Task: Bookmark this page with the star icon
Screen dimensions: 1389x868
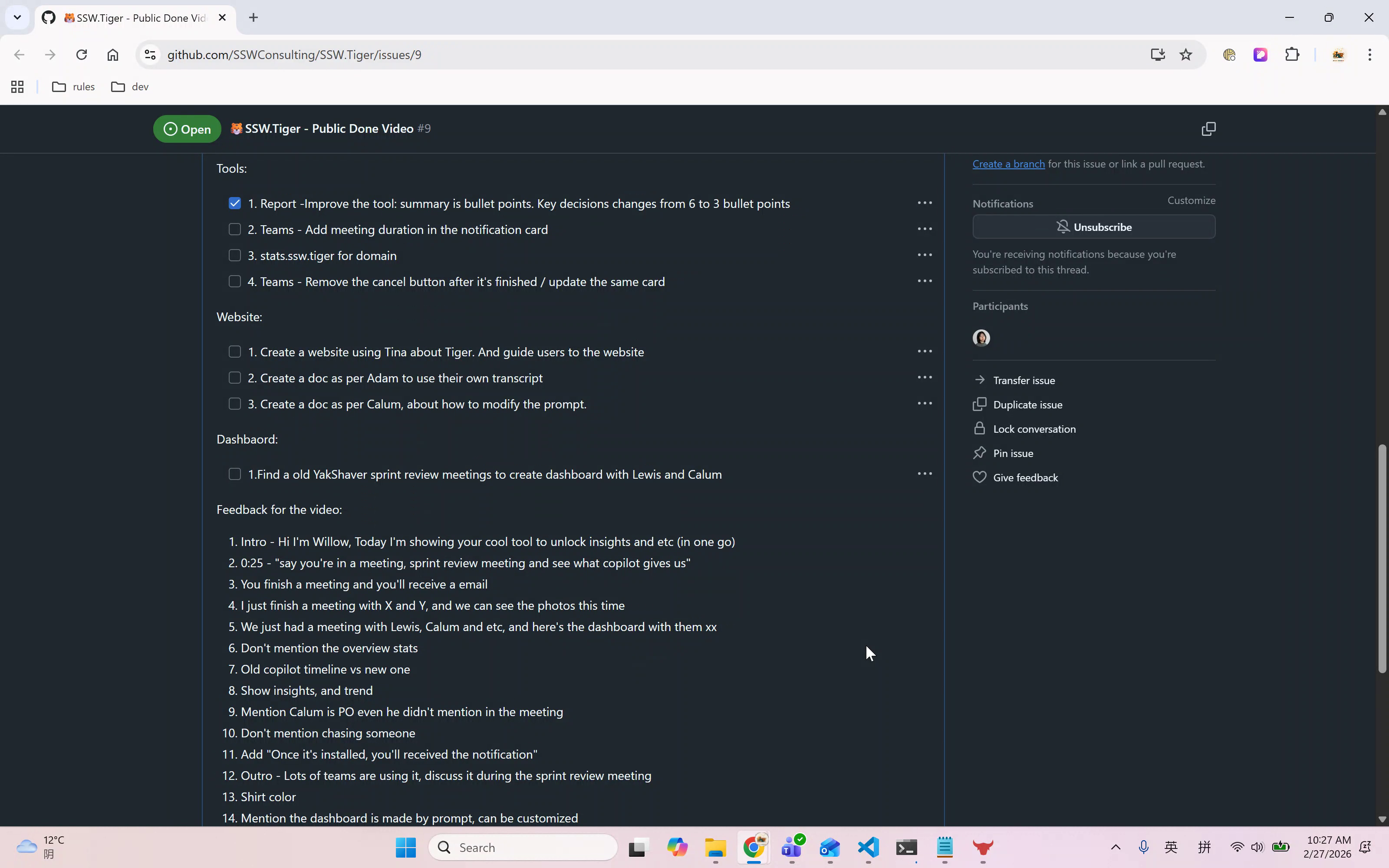Action: (1186, 55)
